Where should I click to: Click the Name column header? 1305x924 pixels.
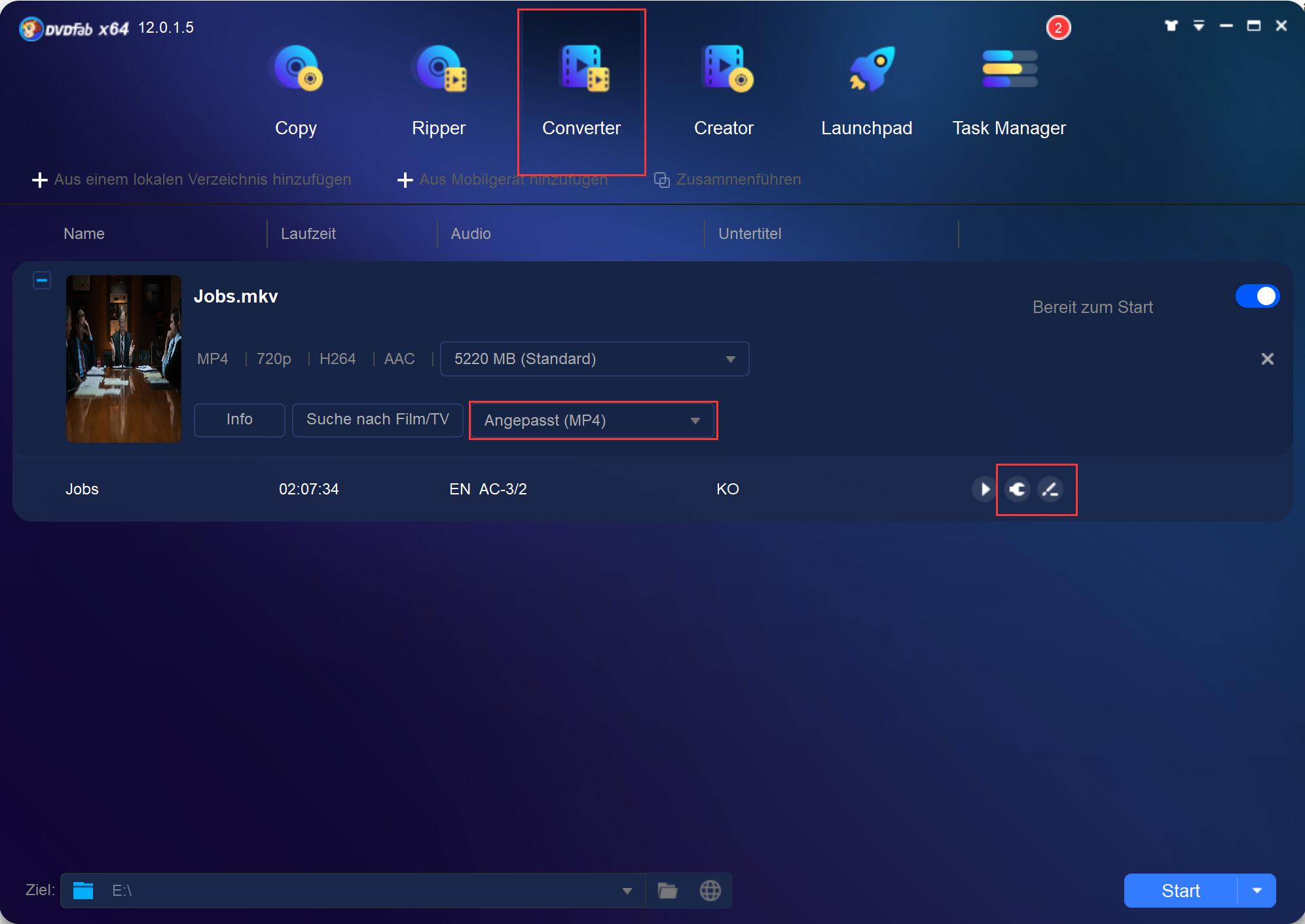pyautogui.click(x=84, y=234)
